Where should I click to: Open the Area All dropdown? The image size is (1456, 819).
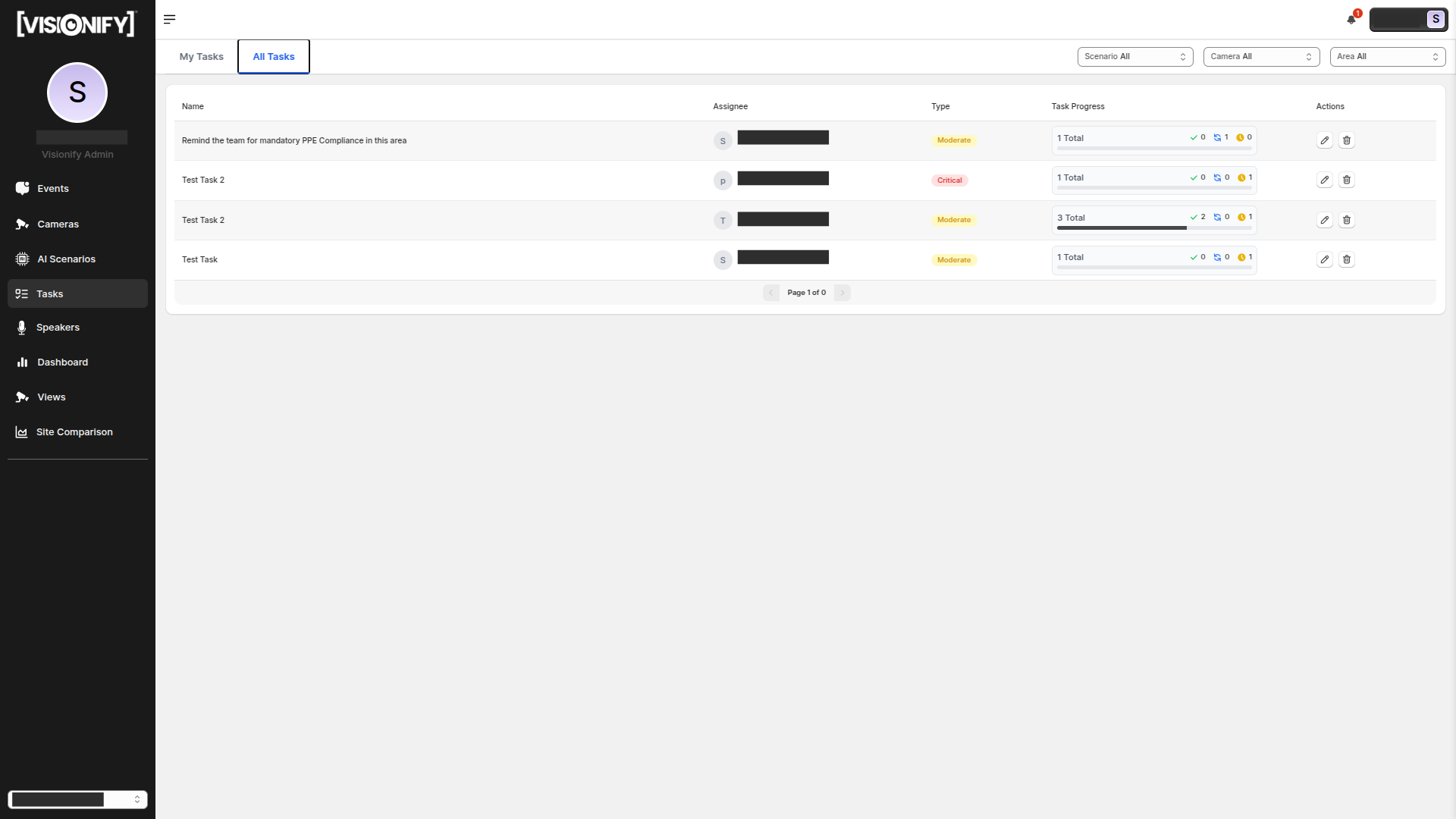point(1388,57)
